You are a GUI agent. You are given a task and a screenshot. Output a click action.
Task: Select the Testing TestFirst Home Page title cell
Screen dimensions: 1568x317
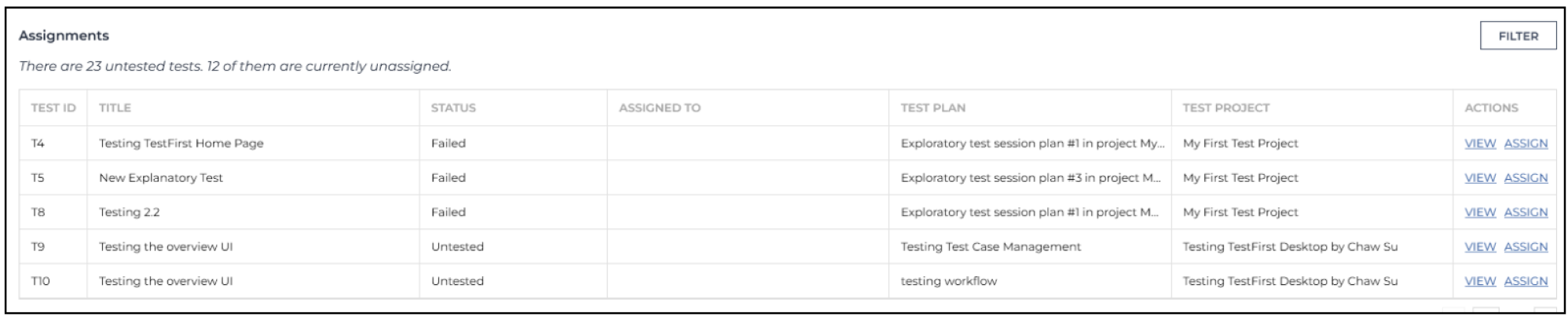point(253,144)
